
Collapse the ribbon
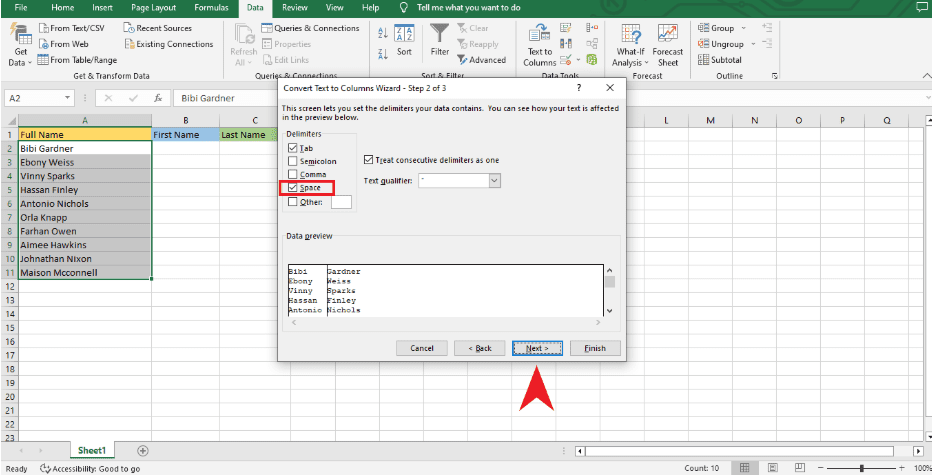(x=926, y=76)
